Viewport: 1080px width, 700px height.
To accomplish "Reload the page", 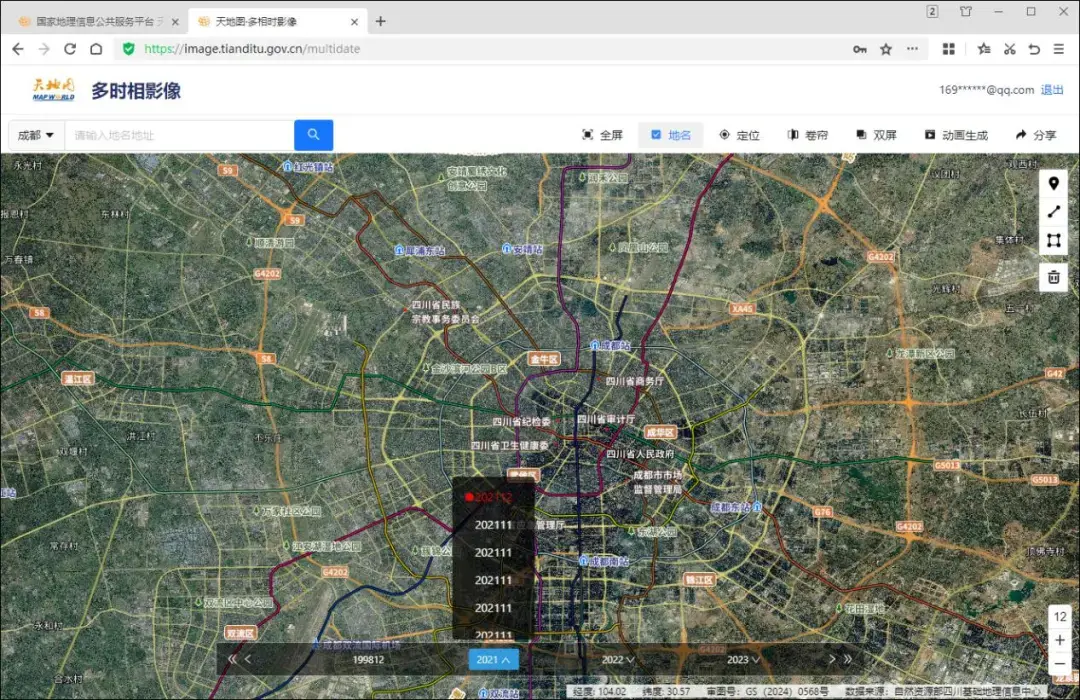I will point(70,49).
